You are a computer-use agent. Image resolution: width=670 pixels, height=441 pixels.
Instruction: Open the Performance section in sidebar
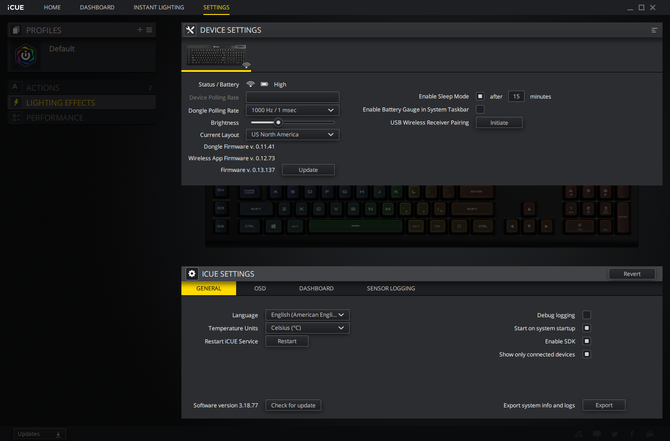82,118
